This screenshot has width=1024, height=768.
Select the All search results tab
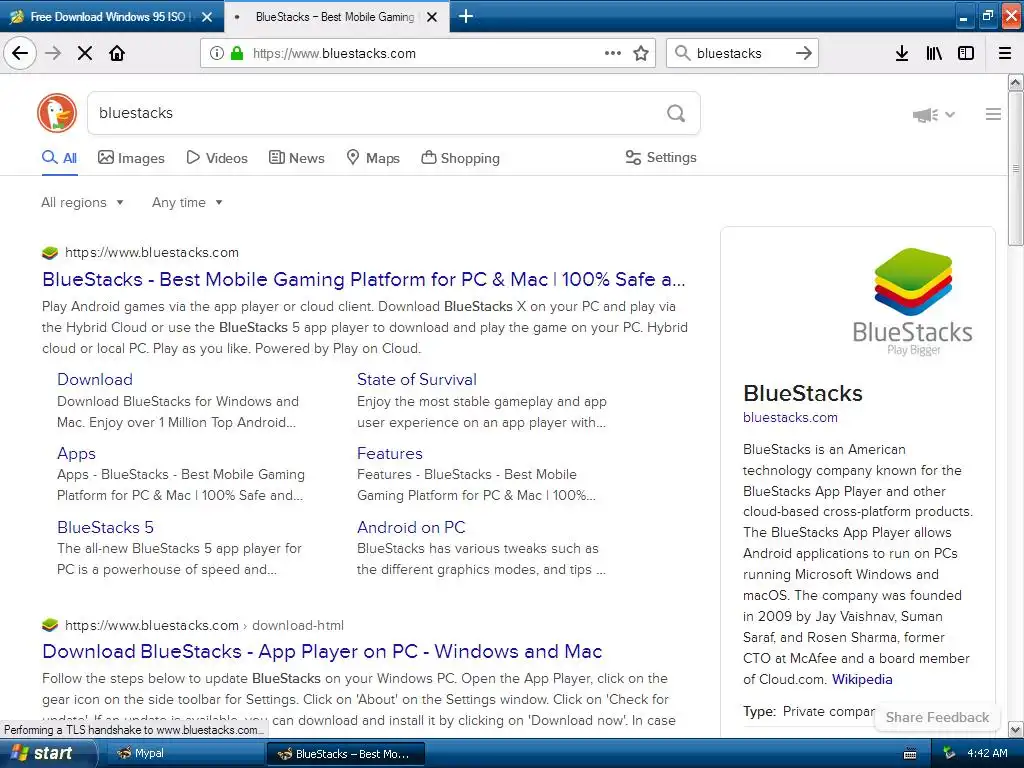click(59, 158)
